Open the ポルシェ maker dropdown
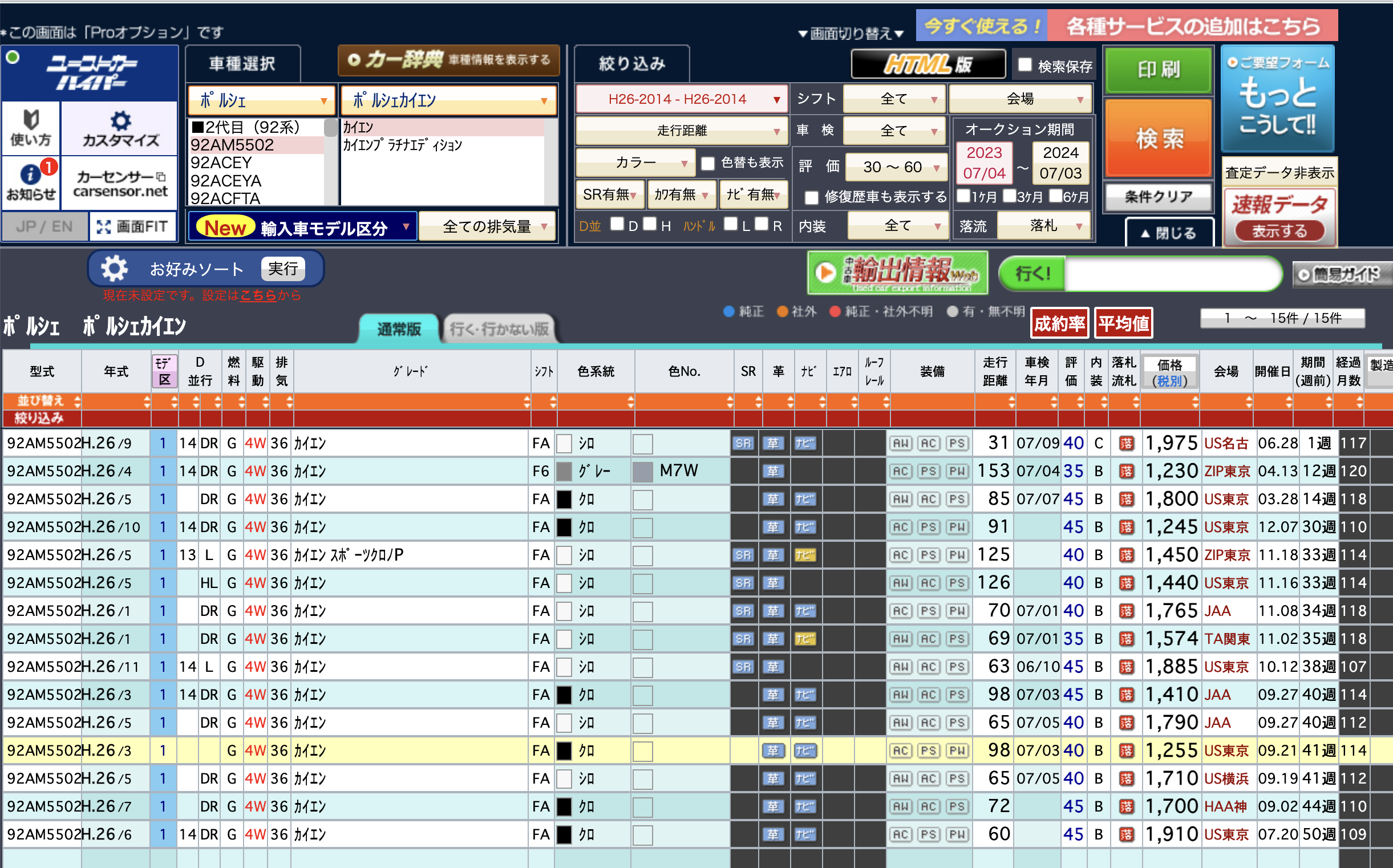Image resolution: width=1393 pixels, height=868 pixels. (x=262, y=100)
